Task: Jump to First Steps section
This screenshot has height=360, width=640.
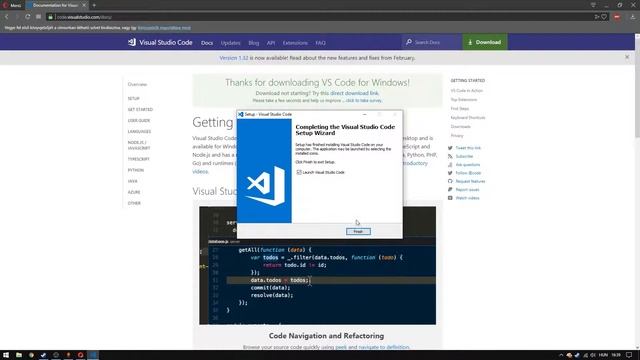Action: 460,109
